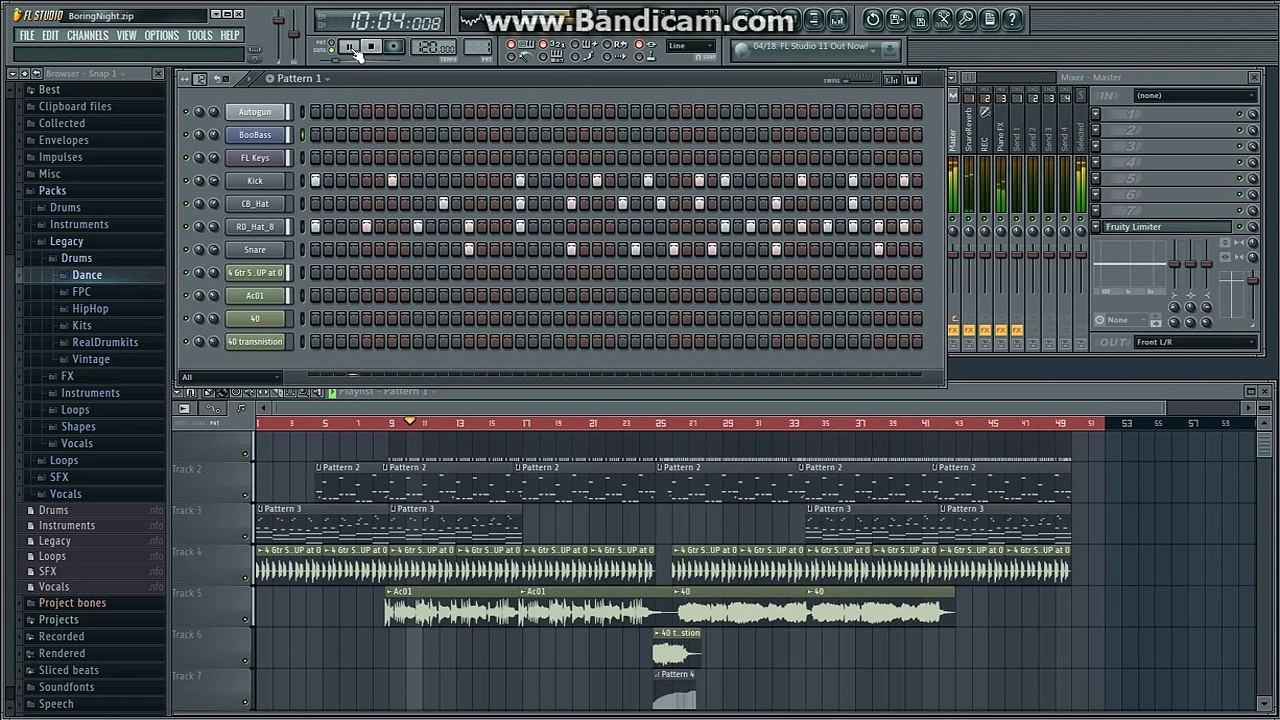Click the render/export disk icon

[x=919, y=19]
